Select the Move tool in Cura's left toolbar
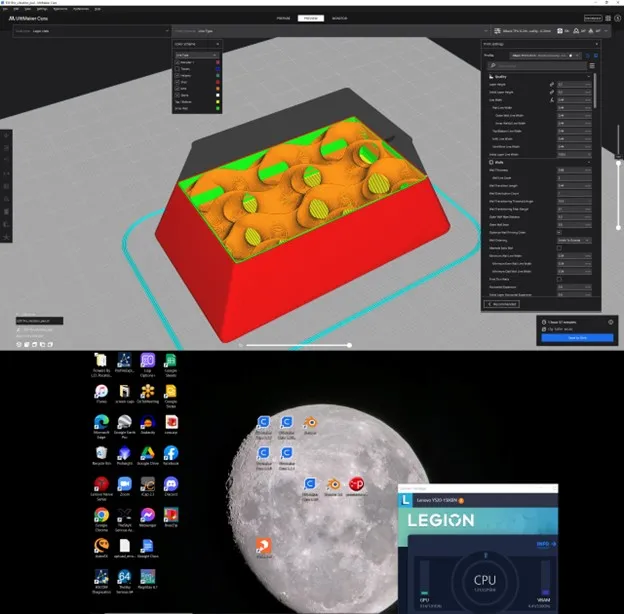Screen dimensions: 624x614 (x=6, y=136)
